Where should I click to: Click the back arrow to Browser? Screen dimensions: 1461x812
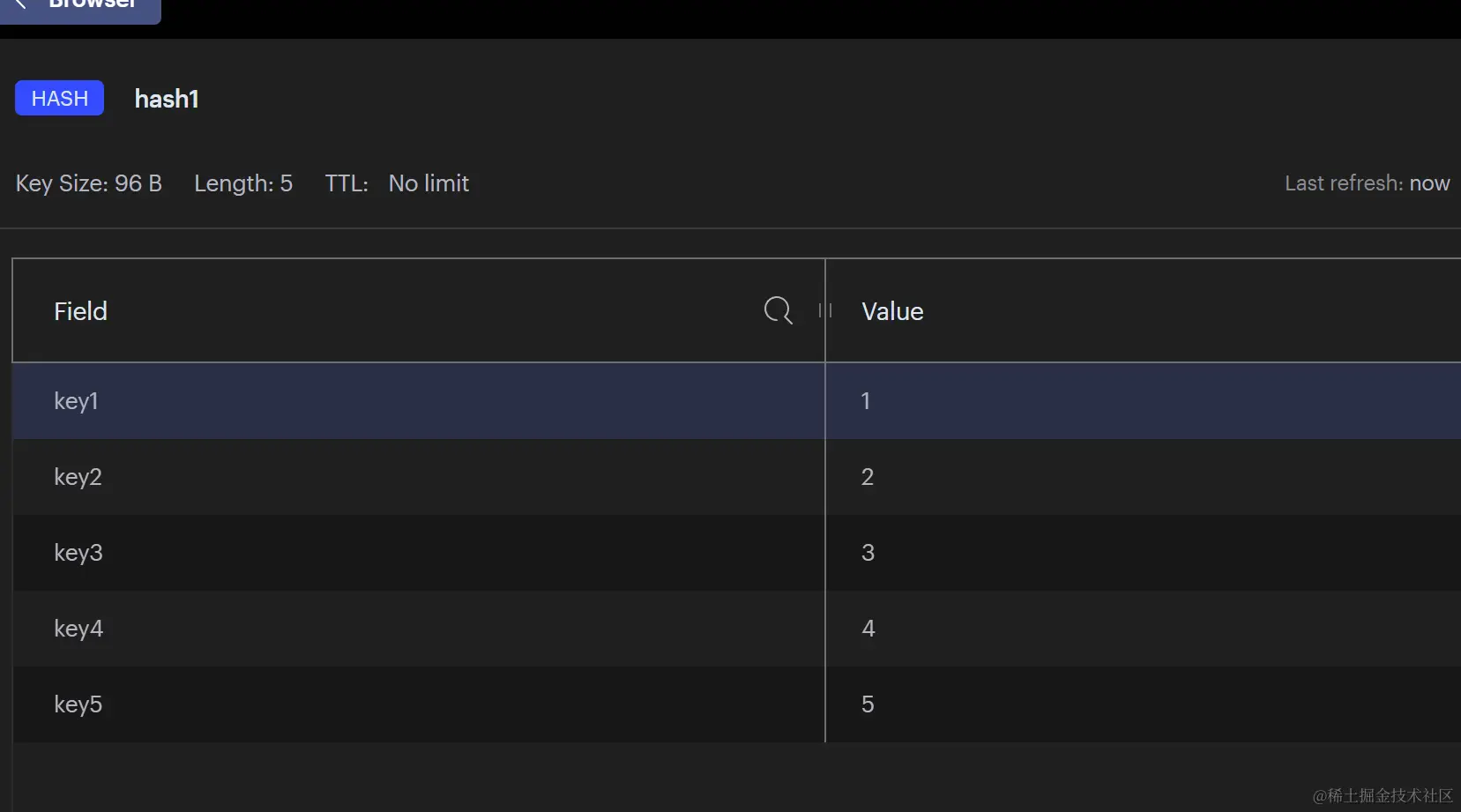click(21, 4)
